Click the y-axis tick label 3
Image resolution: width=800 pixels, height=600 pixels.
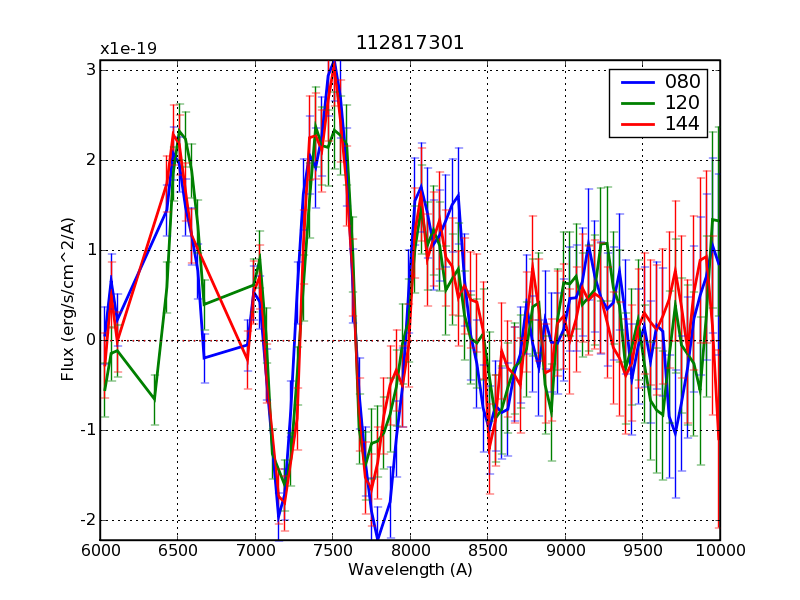click(x=90, y=69)
